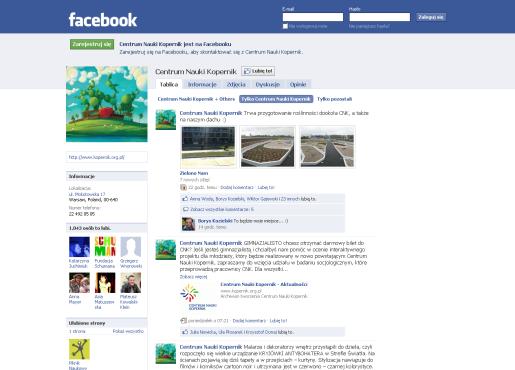The image size is (515, 370).
Task: Click the comment bubble icon
Action: point(186,209)
